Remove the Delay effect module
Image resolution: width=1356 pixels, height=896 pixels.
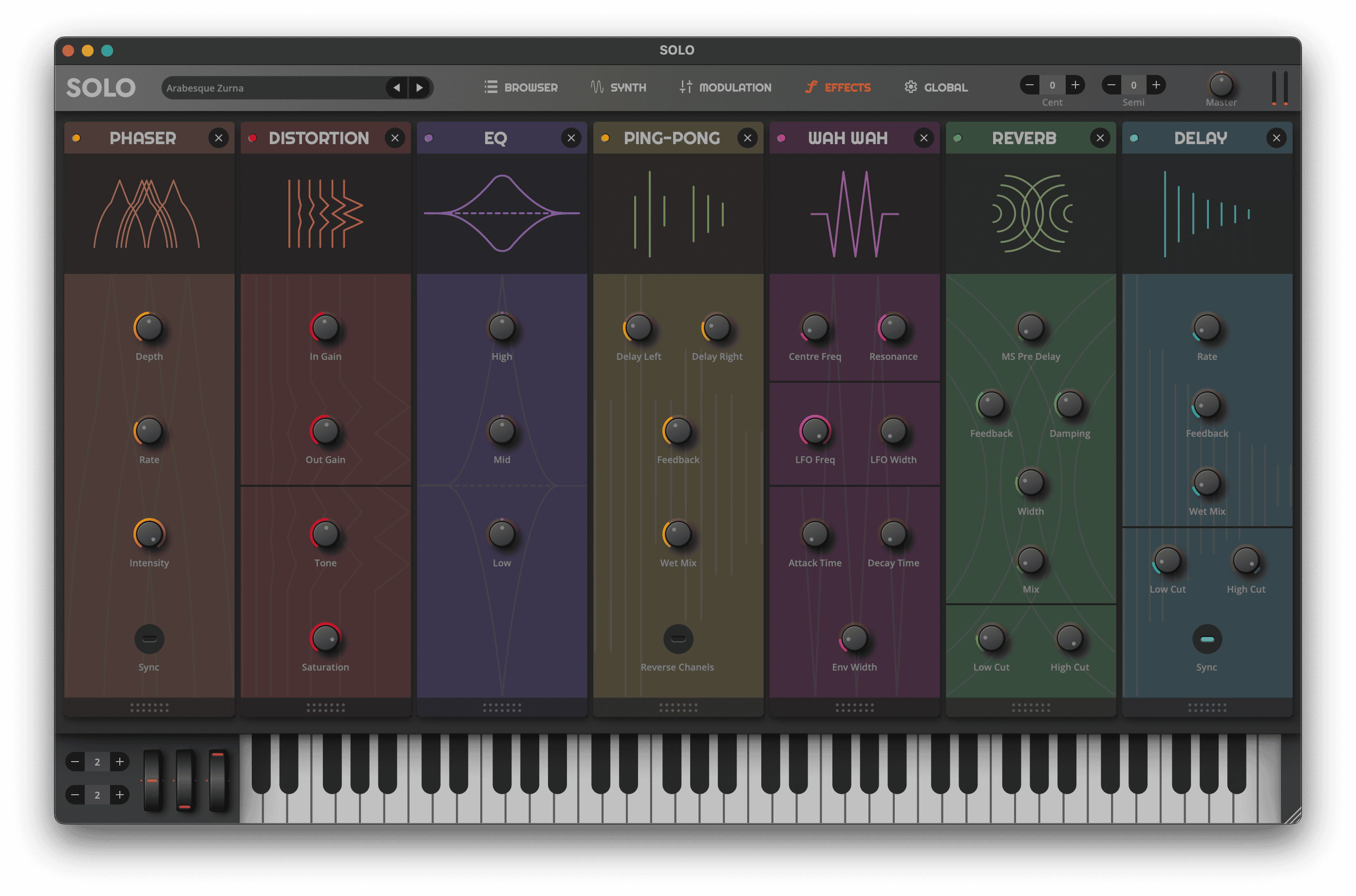(1276, 138)
